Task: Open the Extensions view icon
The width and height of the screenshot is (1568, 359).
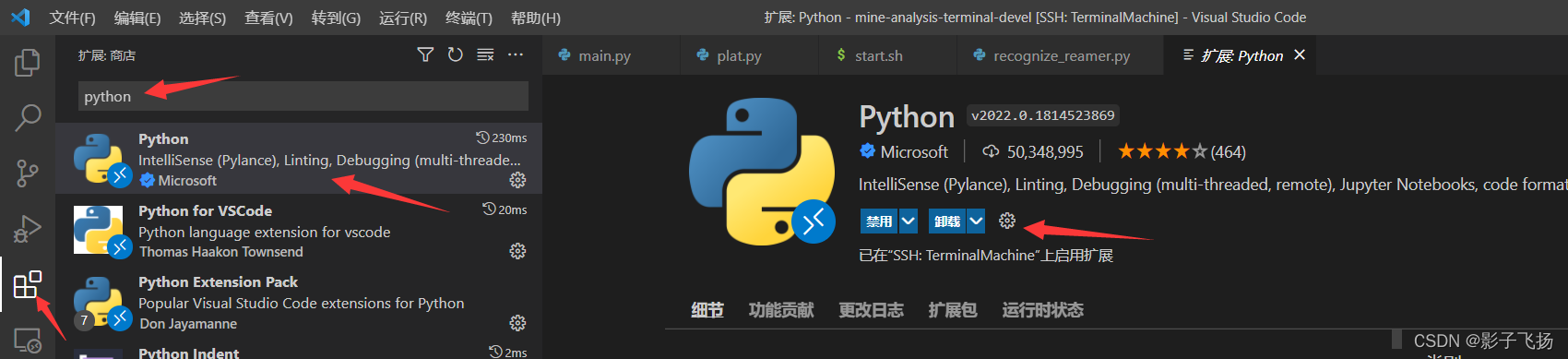Action: (x=28, y=284)
